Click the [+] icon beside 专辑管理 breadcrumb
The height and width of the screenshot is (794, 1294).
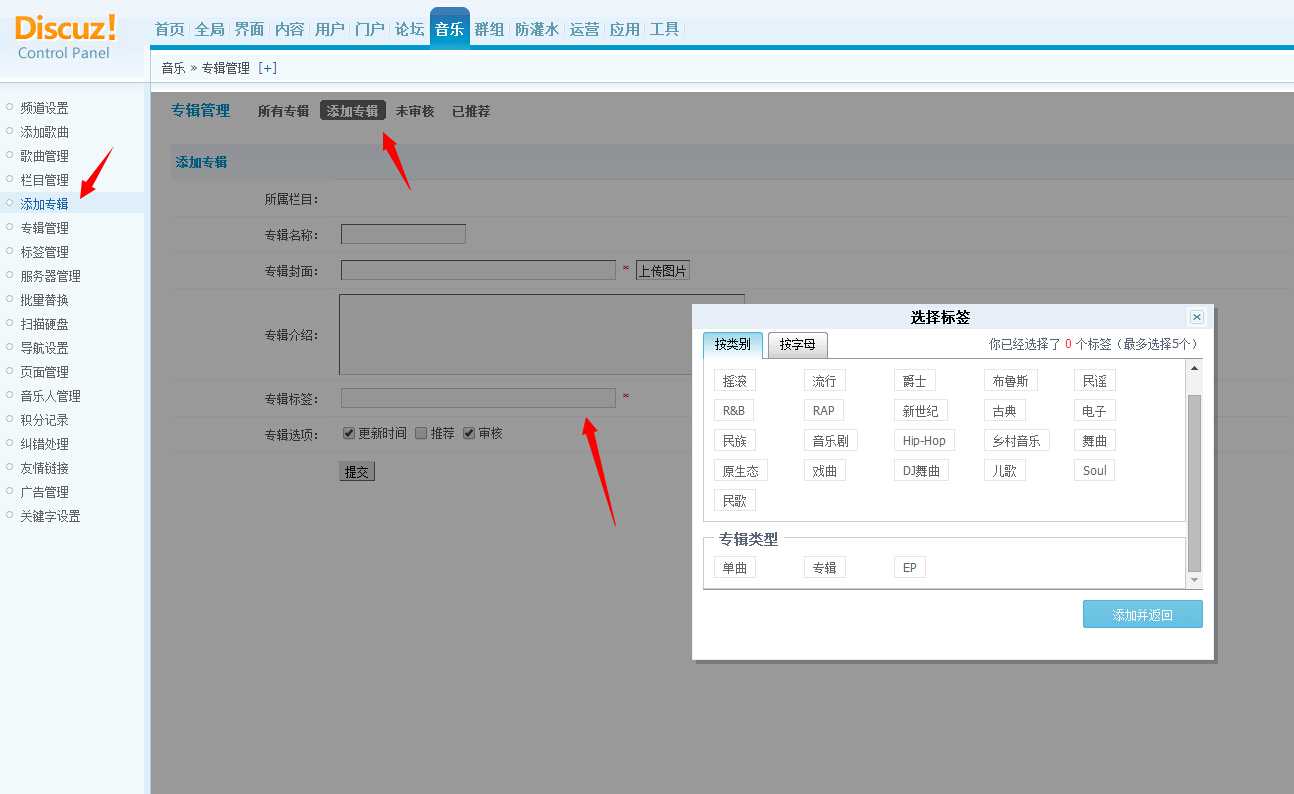coord(267,68)
